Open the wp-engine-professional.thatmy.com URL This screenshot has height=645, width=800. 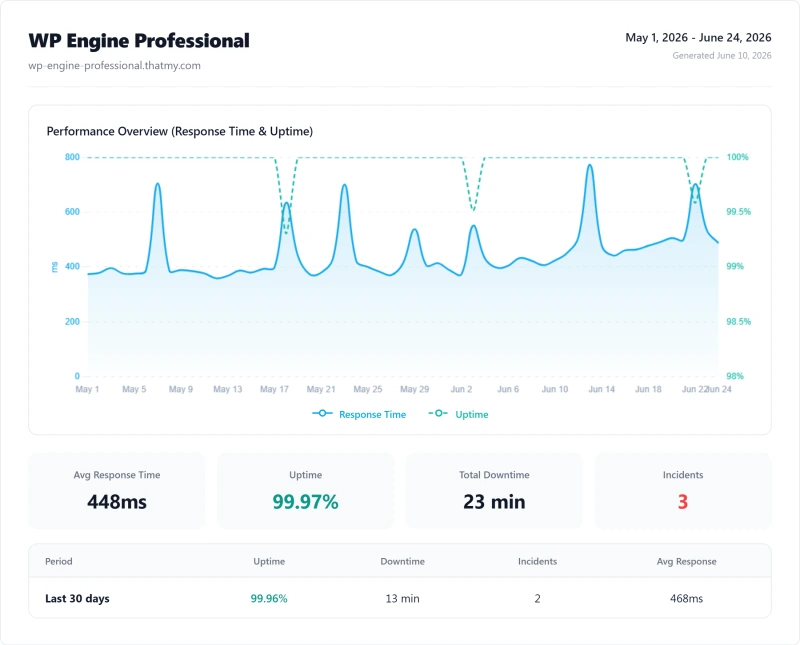[114, 65]
